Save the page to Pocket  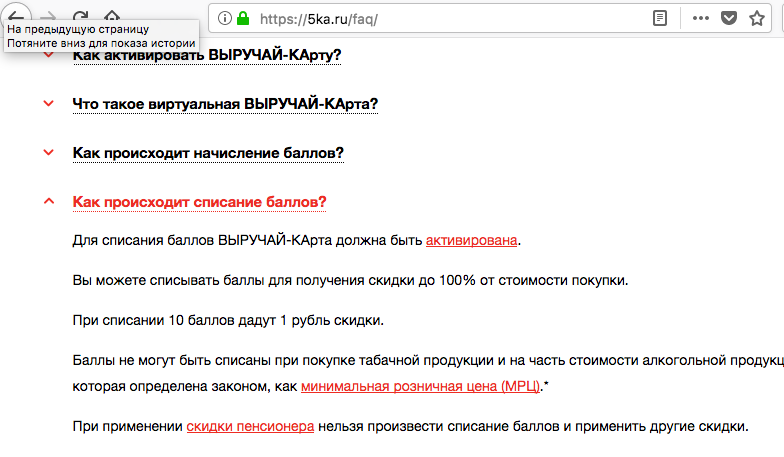(x=728, y=18)
